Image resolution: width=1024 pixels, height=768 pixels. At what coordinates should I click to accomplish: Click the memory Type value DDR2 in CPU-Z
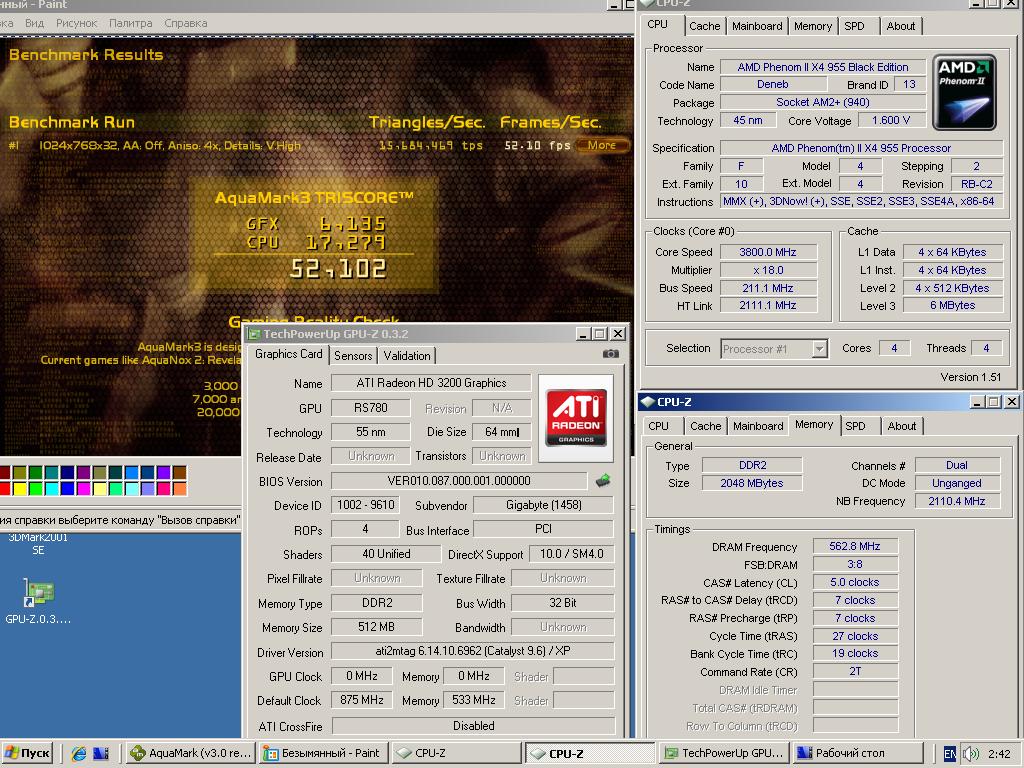752,465
